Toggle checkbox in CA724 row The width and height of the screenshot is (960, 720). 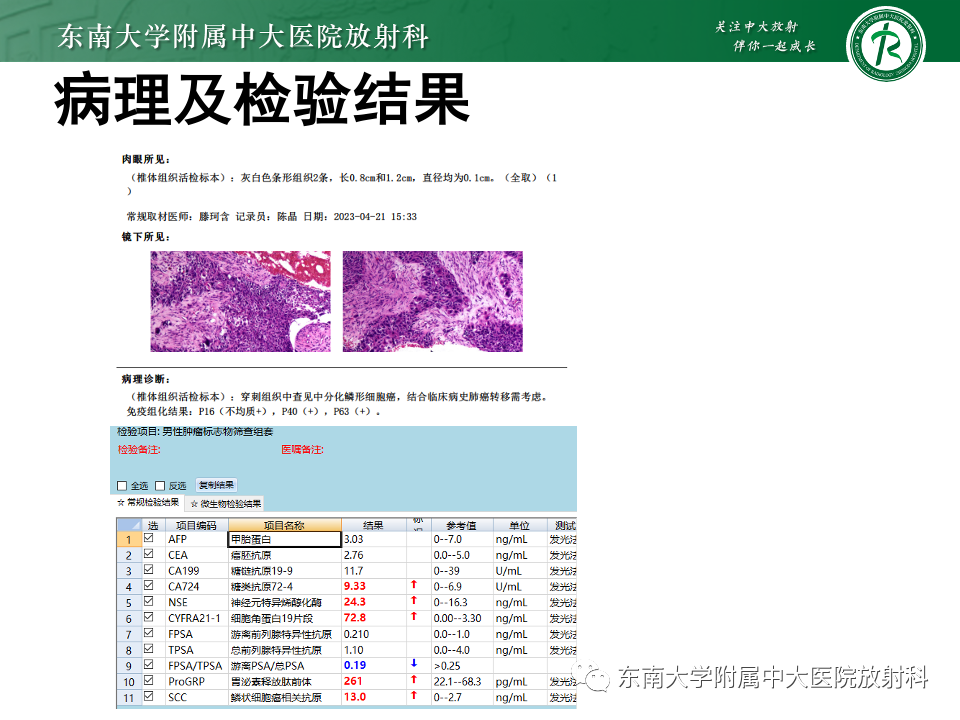point(149,586)
